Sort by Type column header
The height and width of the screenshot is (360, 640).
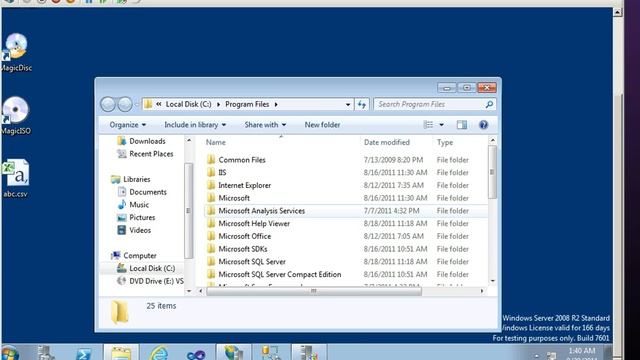(x=445, y=142)
